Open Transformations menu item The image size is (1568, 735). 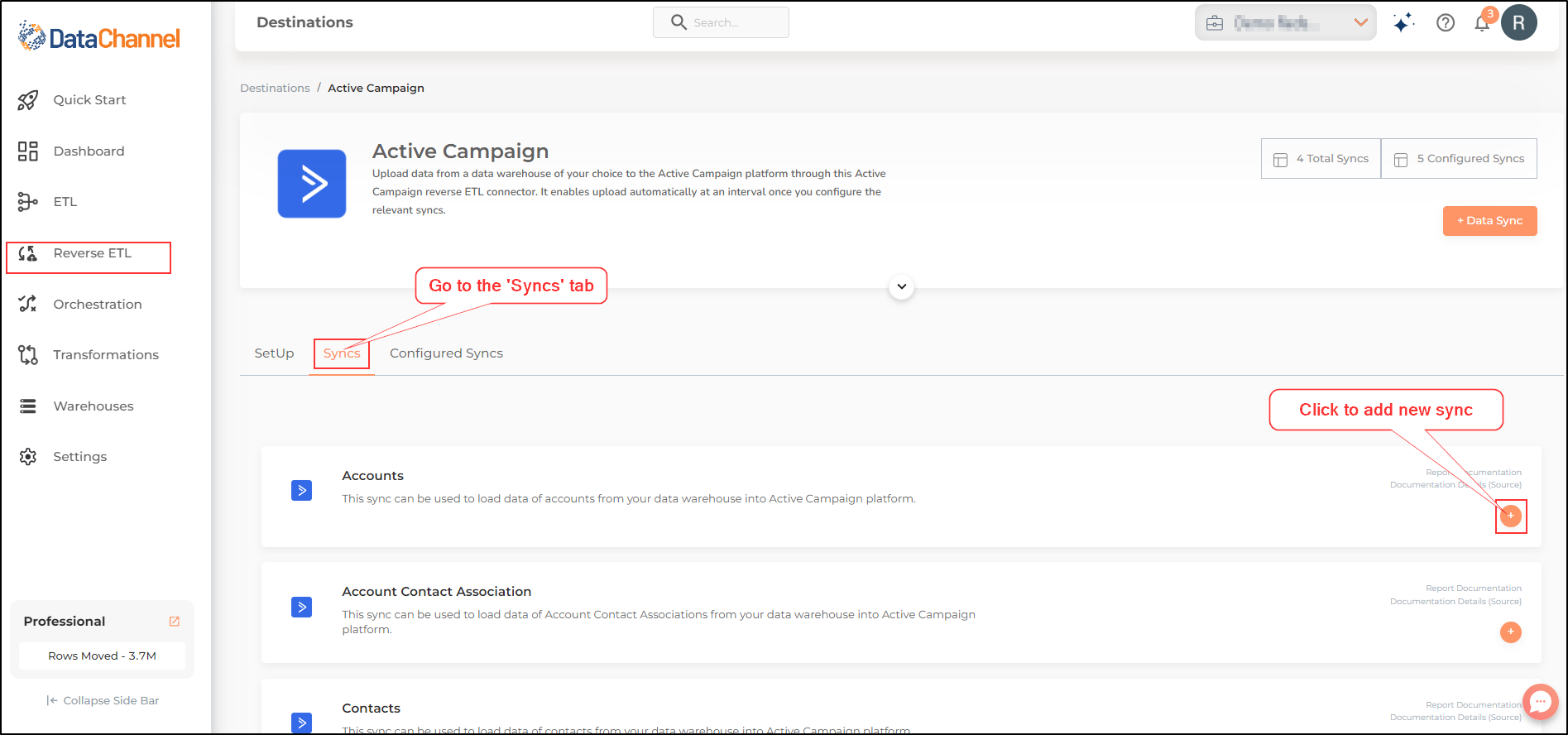(x=106, y=355)
